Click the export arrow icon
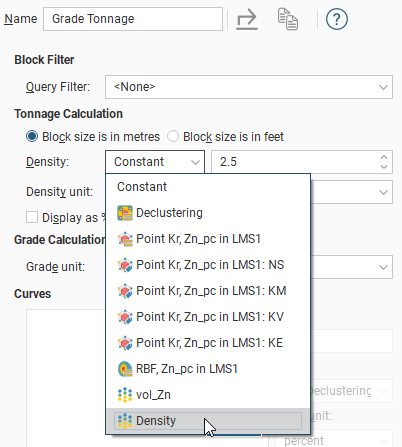402x447 pixels. 247,19
